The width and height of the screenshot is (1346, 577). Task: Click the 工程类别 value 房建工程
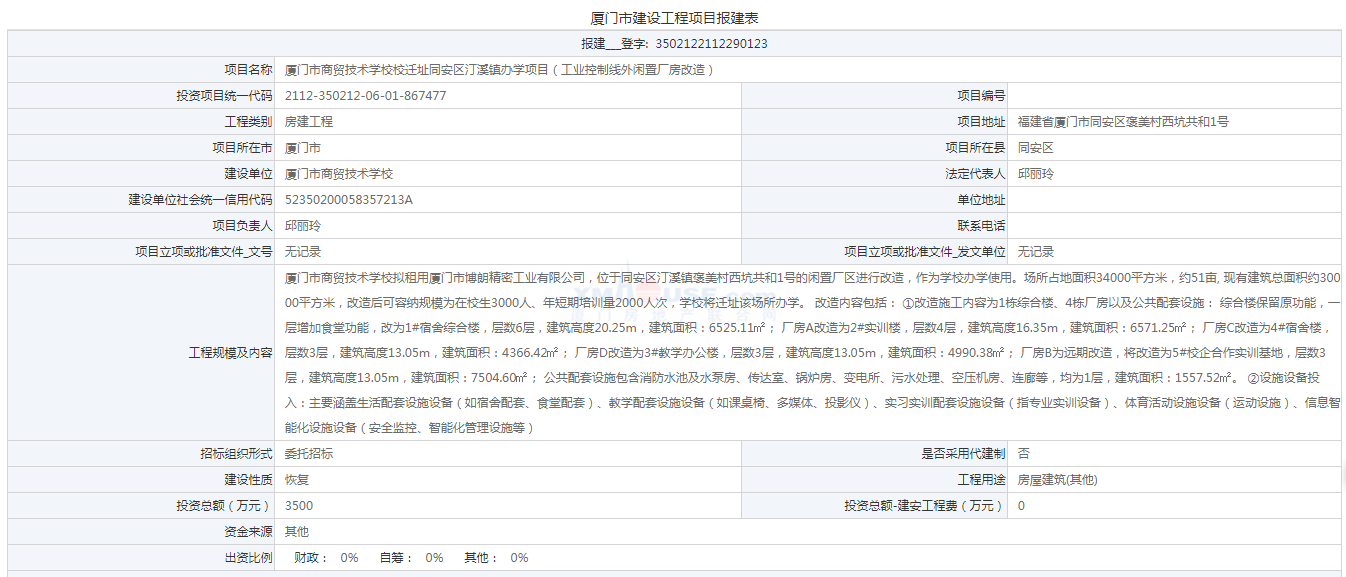tap(309, 122)
